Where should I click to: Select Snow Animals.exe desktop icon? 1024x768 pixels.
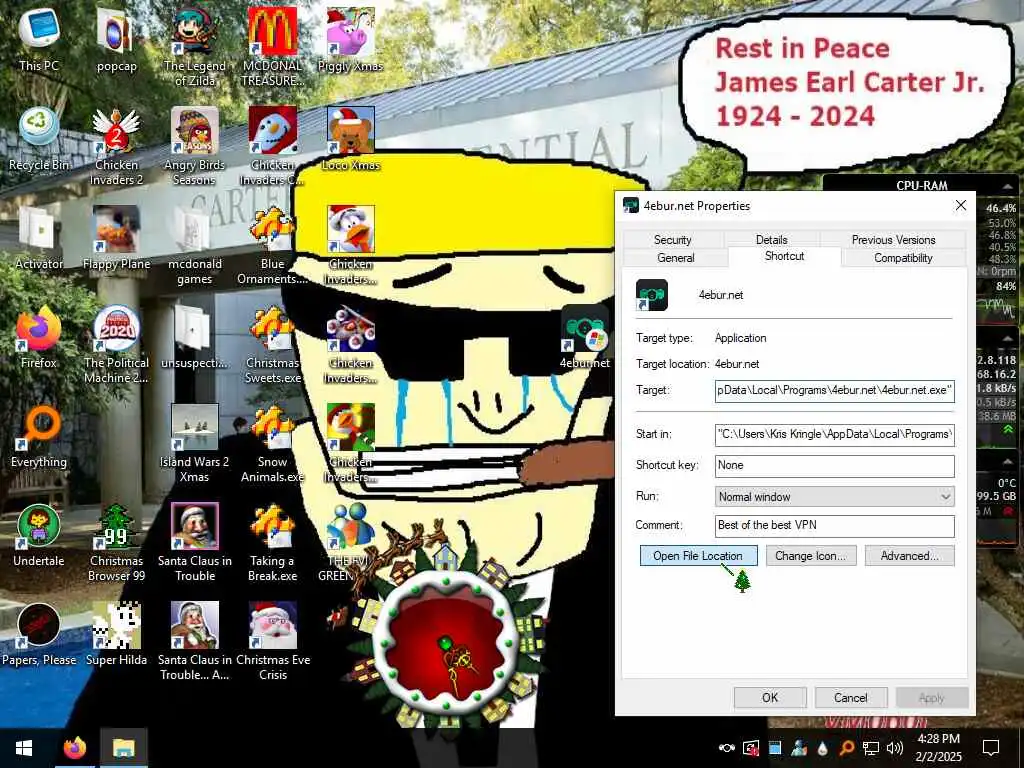coord(272,443)
